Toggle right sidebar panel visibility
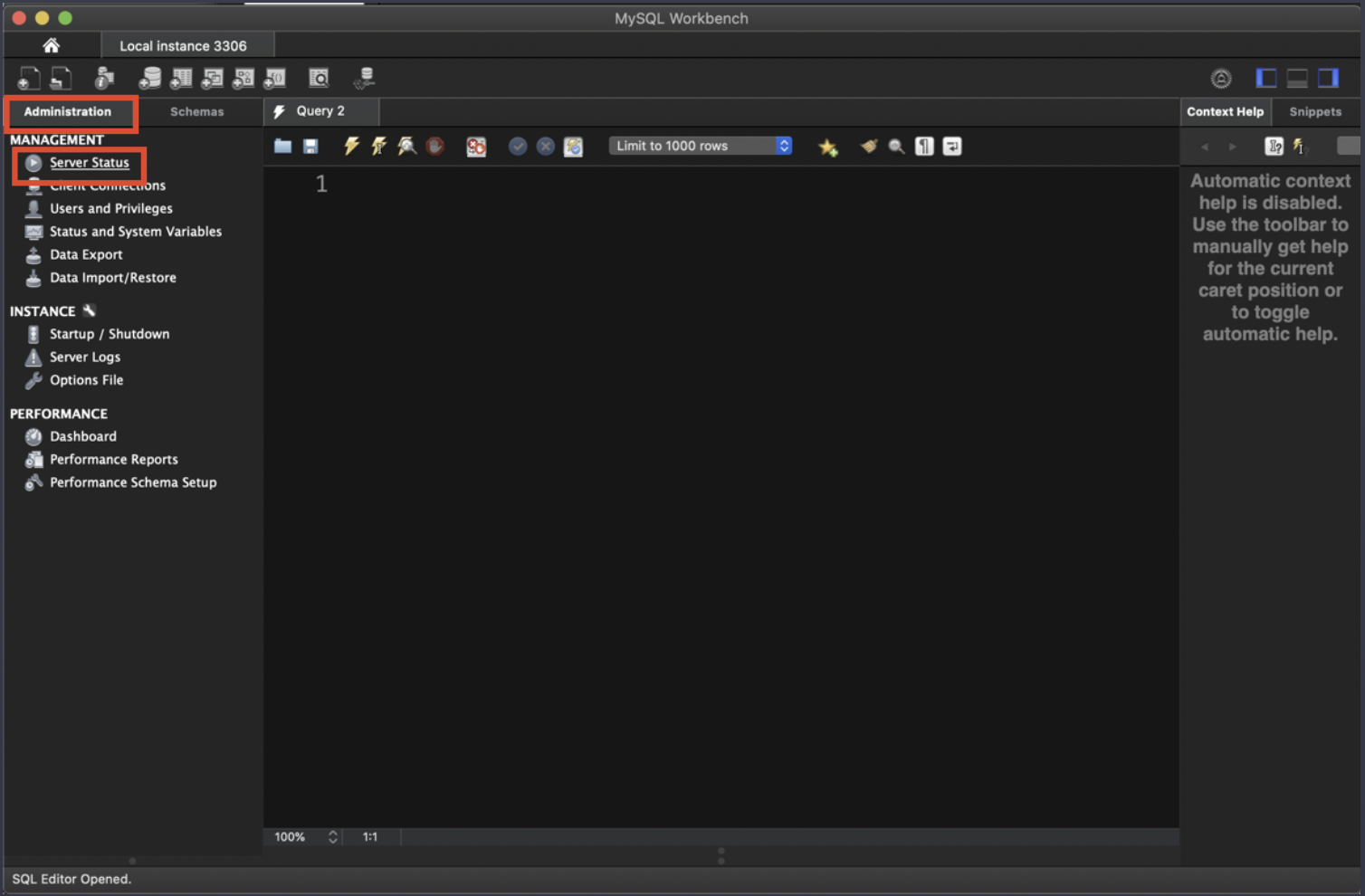 [x=1328, y=79]
